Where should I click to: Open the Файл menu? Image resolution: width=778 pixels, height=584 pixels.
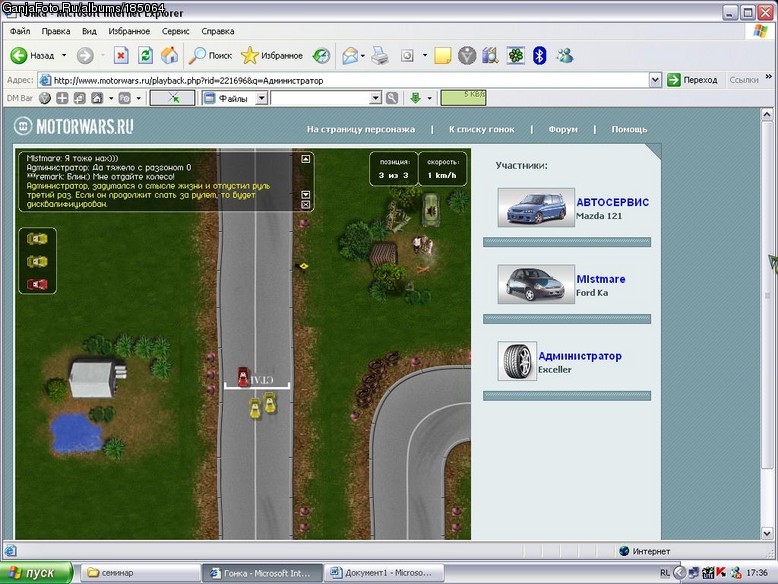[20, 31]
